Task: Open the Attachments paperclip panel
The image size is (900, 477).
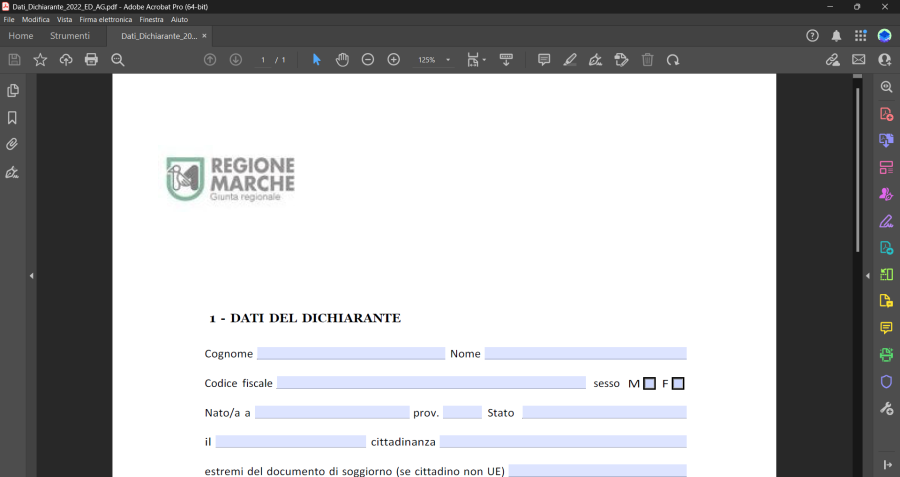Action: click(13, 144)
